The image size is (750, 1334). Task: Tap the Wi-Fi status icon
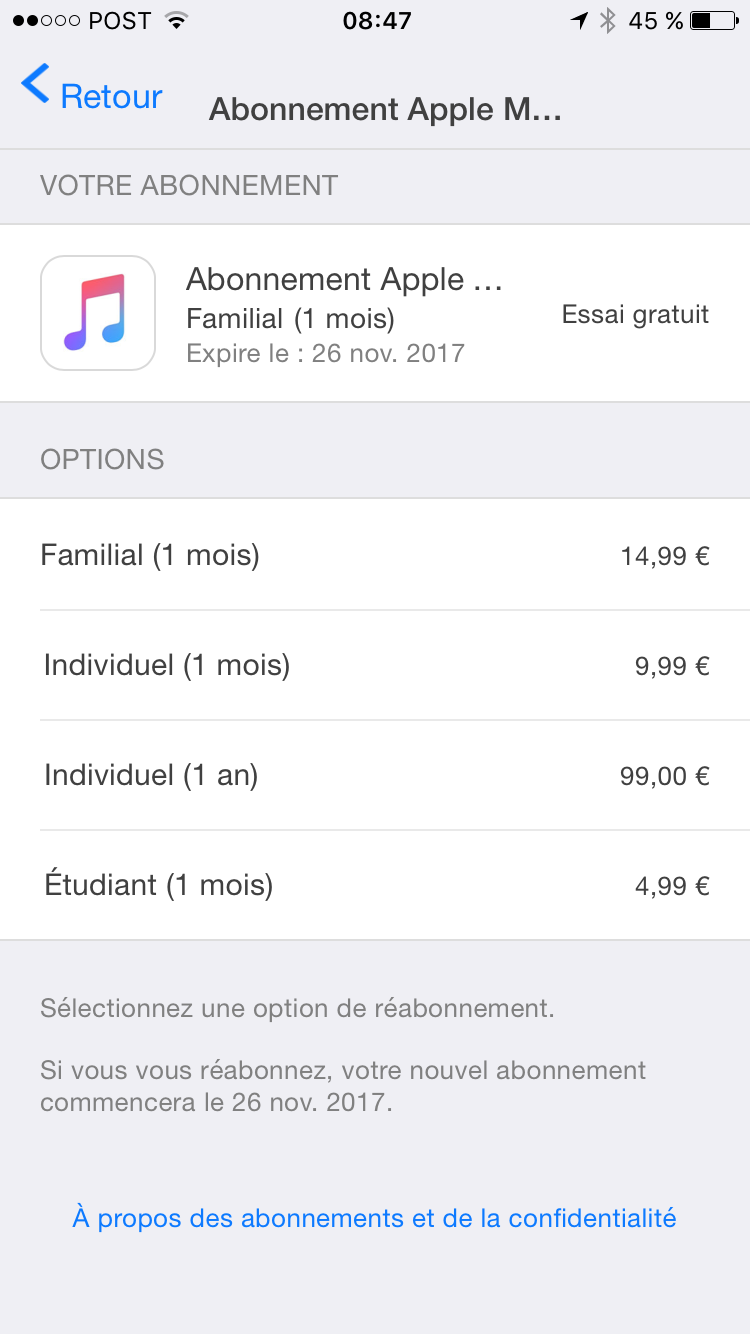tap(177, 21)
